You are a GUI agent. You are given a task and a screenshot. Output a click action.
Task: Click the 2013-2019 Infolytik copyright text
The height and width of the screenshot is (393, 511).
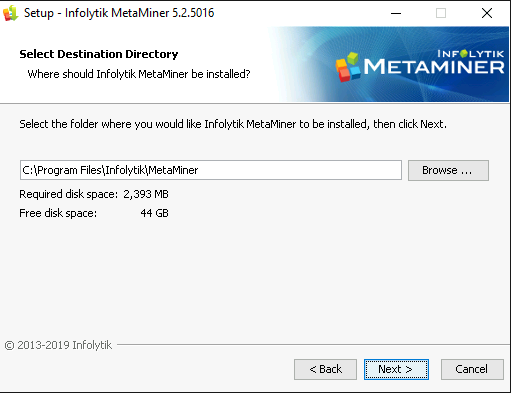point(58,345)
